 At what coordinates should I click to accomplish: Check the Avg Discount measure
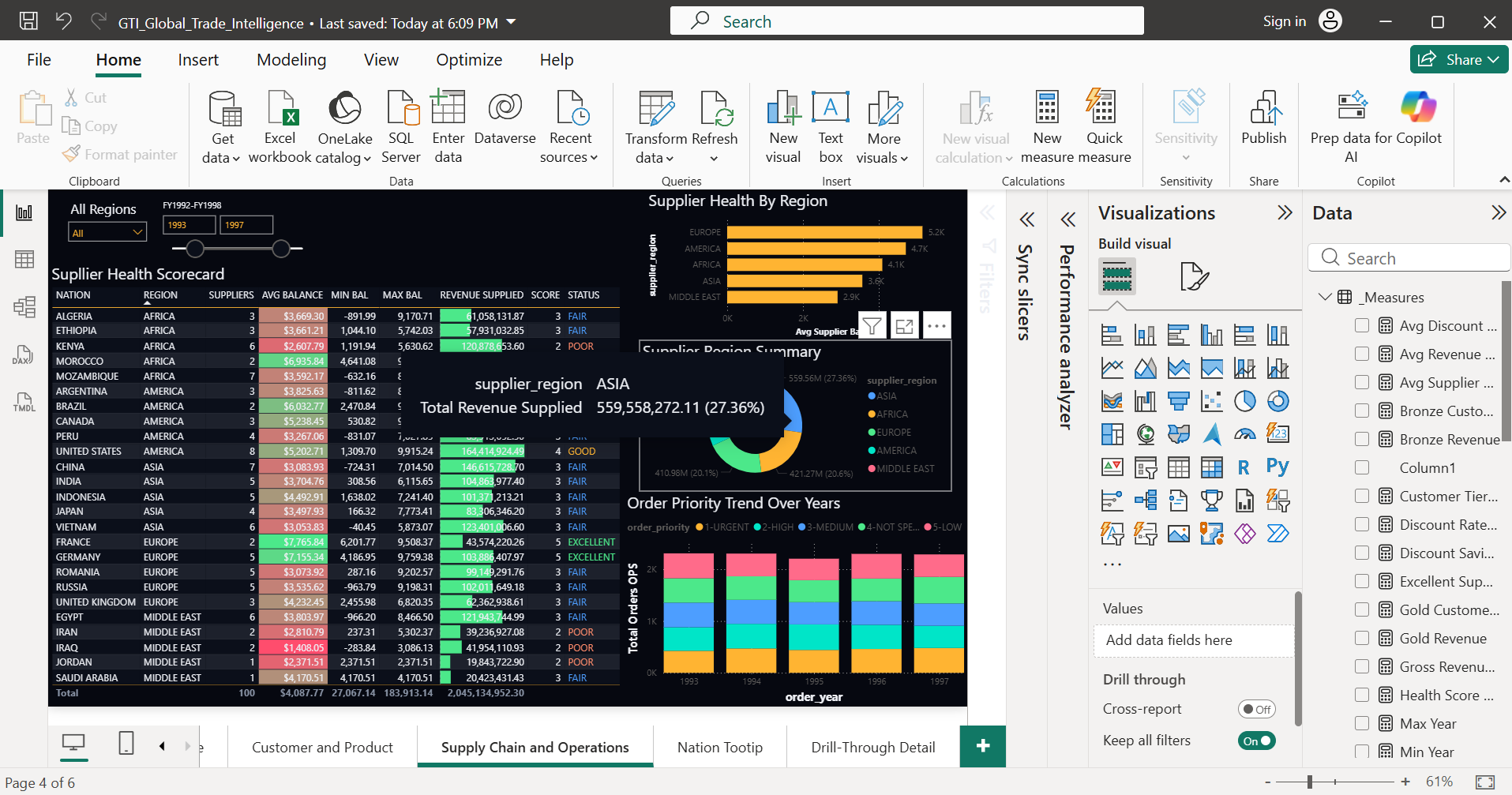point(1362,325)
